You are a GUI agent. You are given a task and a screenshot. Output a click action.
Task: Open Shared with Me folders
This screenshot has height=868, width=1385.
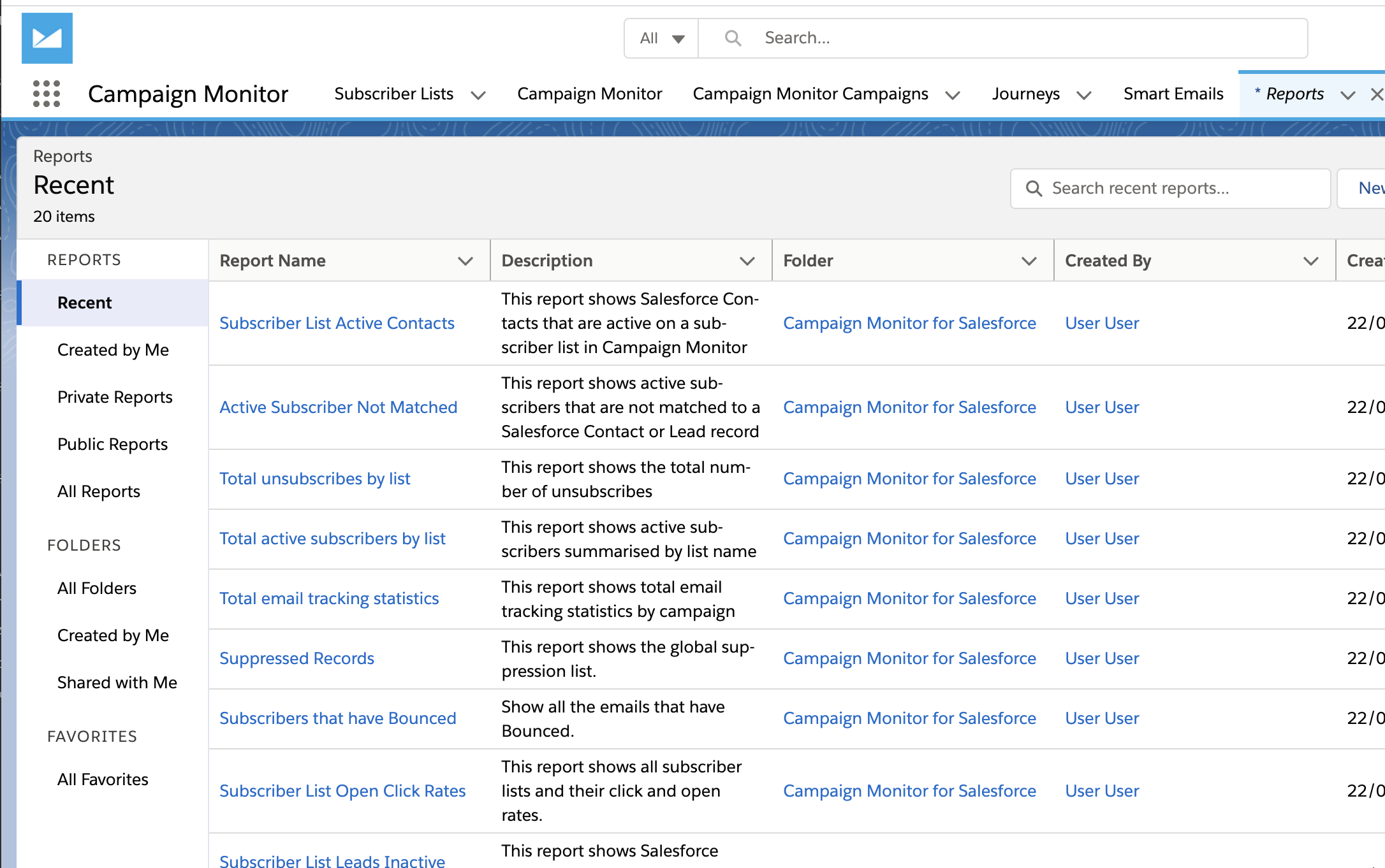click(117, 683)
